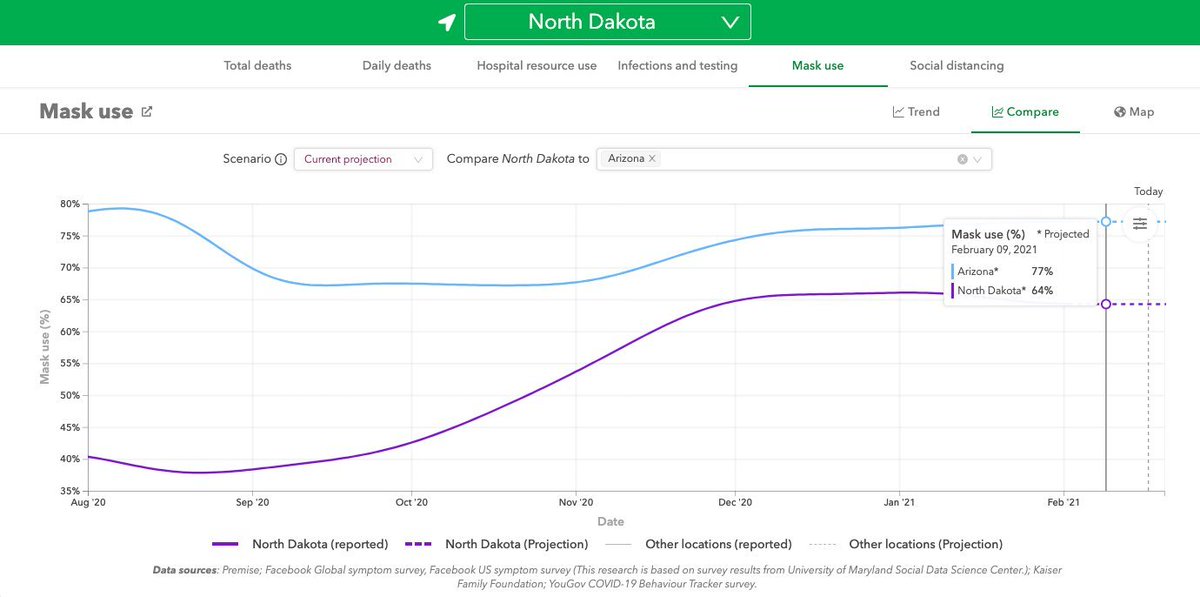1200x597 pixels.
Task: Click the Social distancing label
Action: tap(956, 65)
